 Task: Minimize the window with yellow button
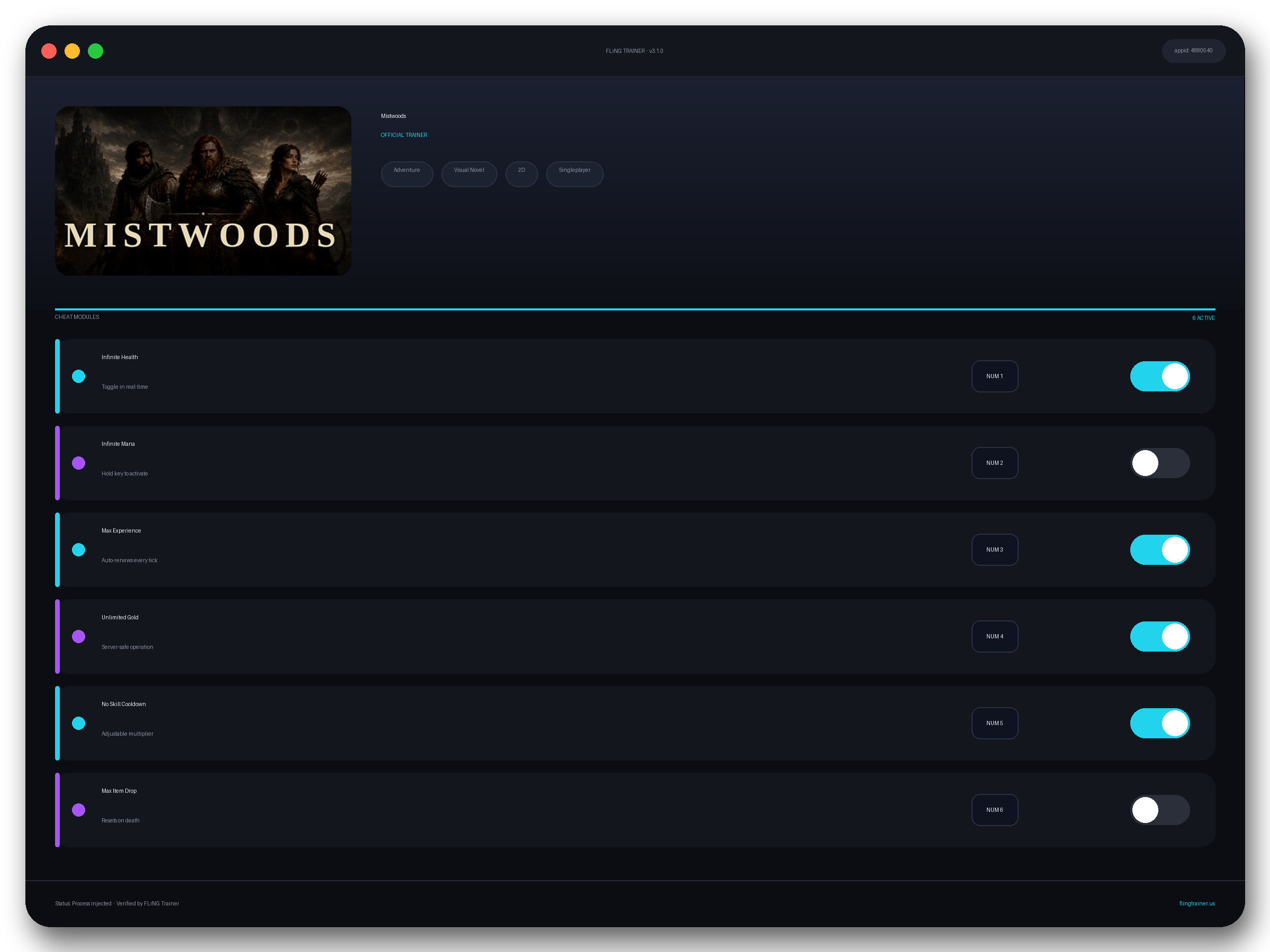click(x=72, y=51)
